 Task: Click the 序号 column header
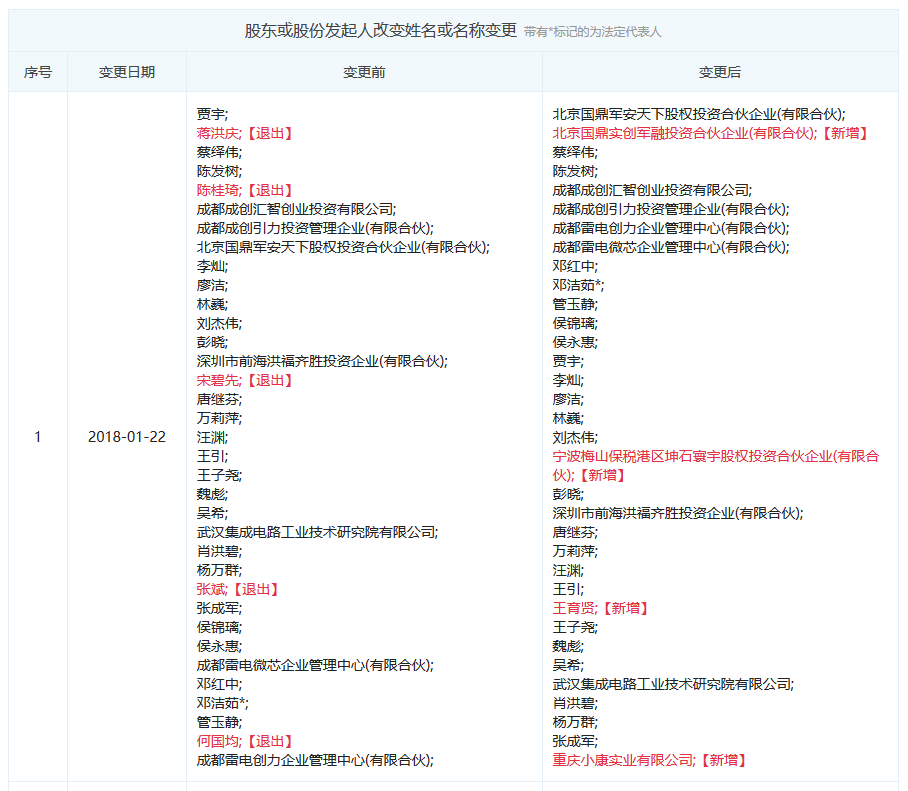(38, 72)
